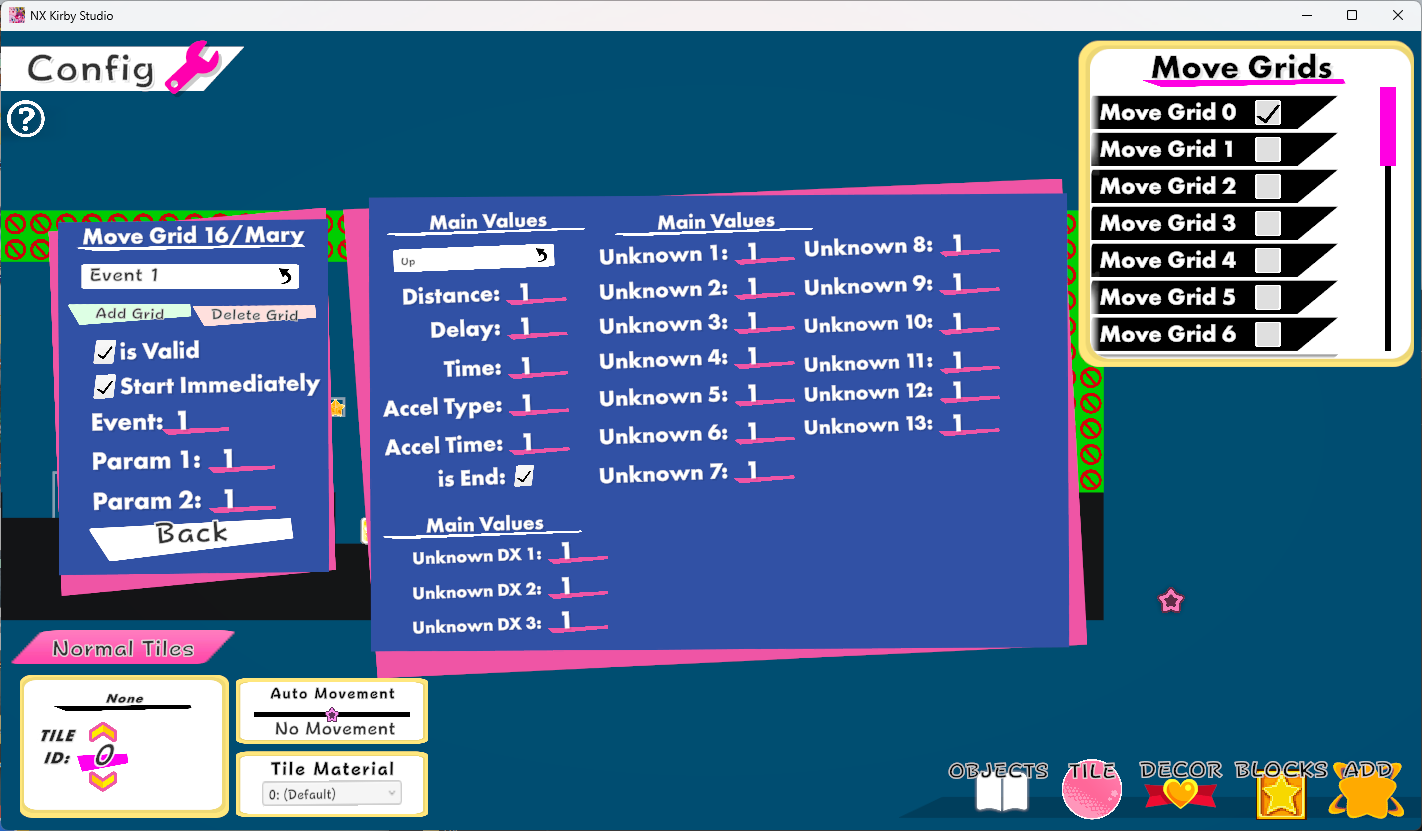Click the pink wrench Config icon
The width and height of the screenshot is (1422, 831).
point(192,67)
